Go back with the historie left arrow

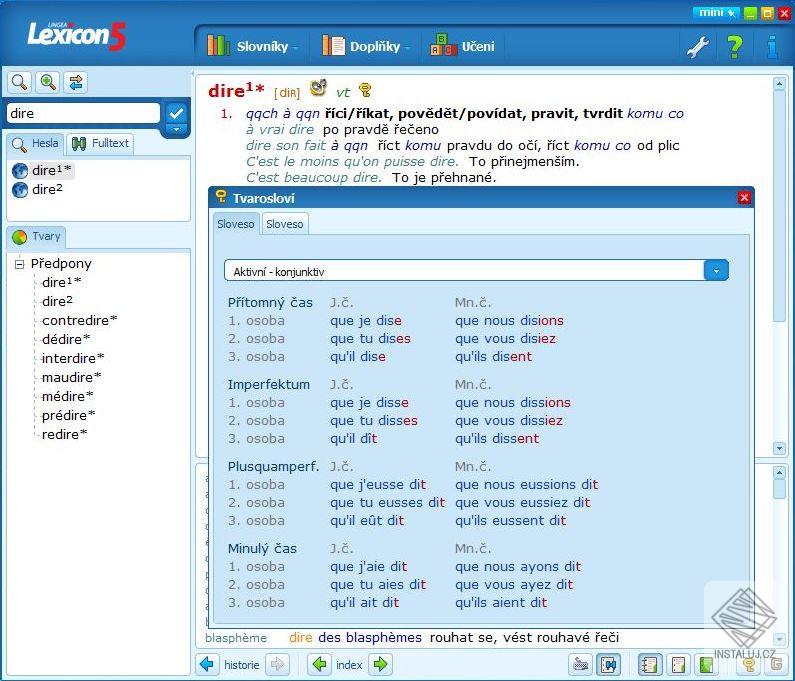(207, 664)
